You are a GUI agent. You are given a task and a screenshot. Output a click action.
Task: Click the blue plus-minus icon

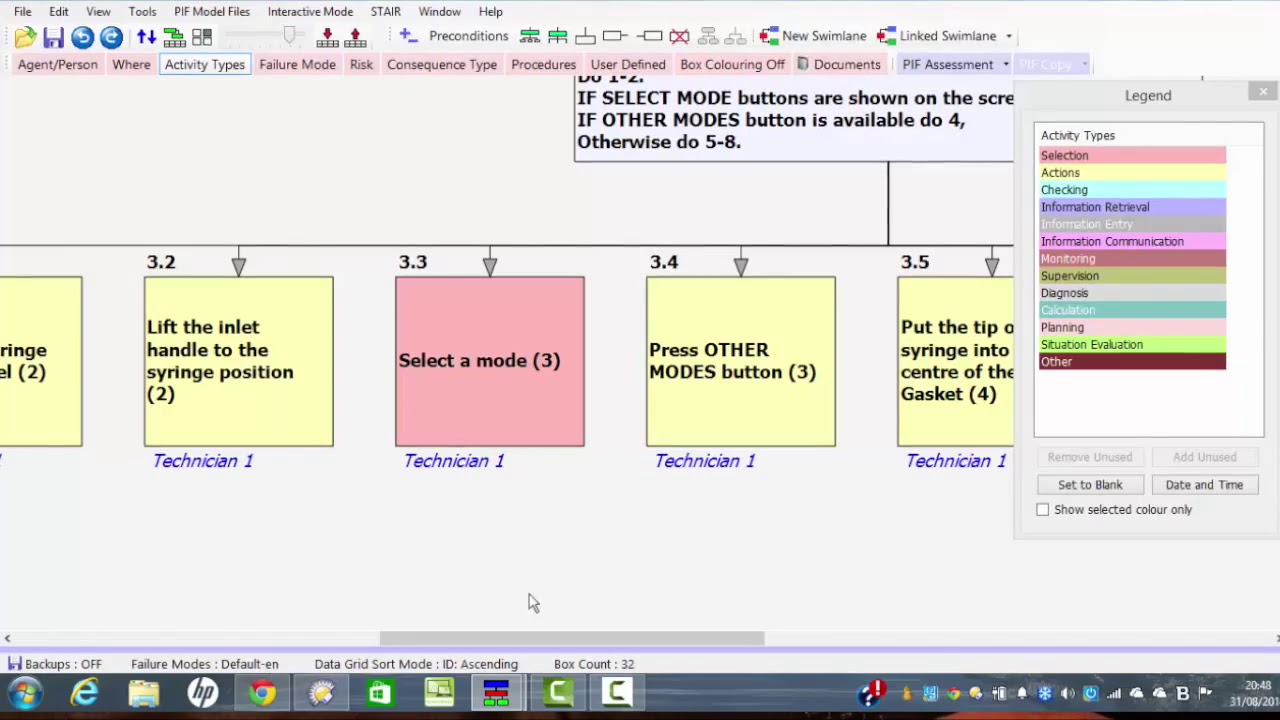(407, 36)
